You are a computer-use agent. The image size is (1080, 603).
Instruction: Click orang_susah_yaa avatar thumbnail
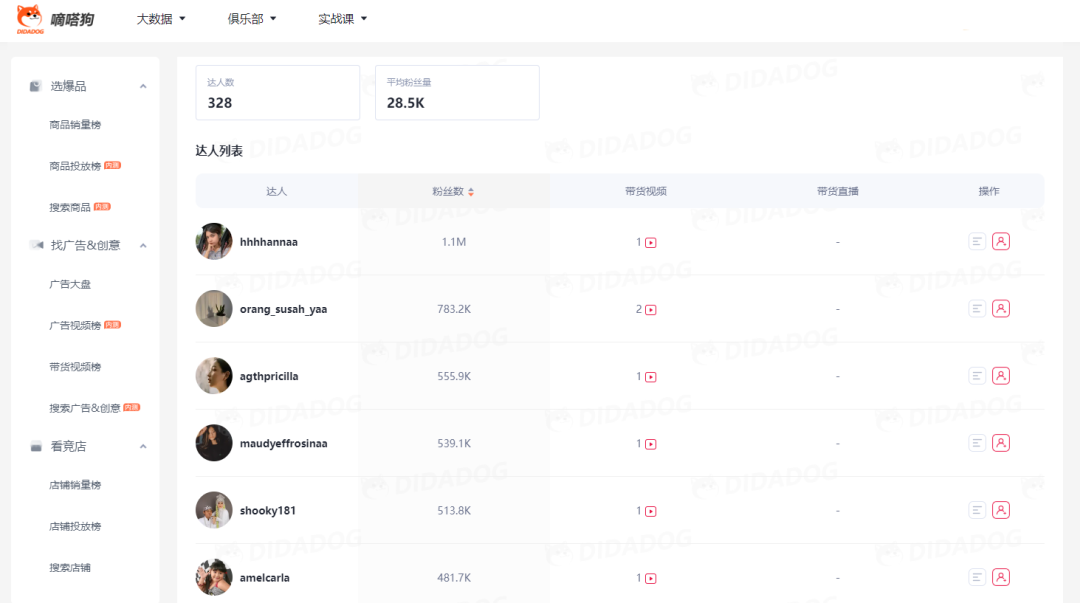pyautogui.click(x=214, y=308)
